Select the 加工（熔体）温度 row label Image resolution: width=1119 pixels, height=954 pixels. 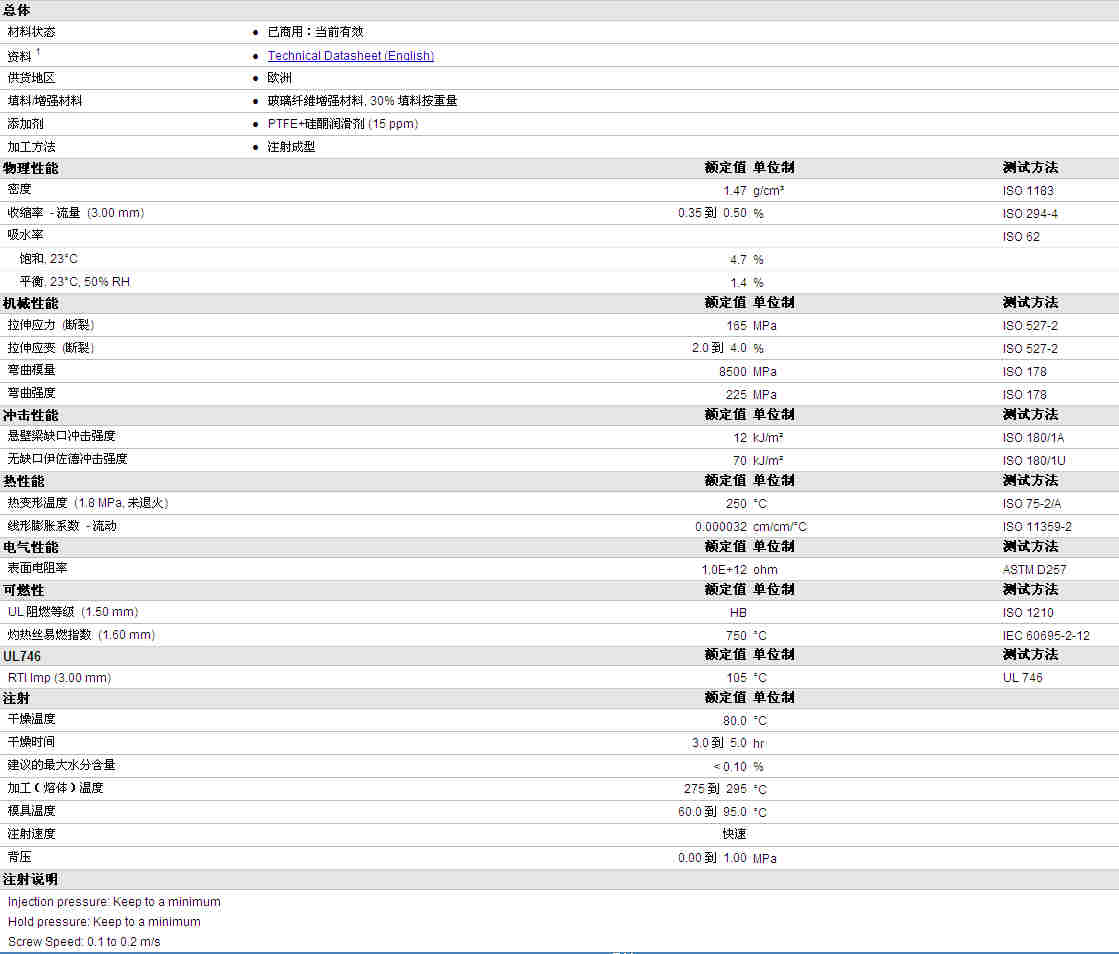tap(56, 788)
